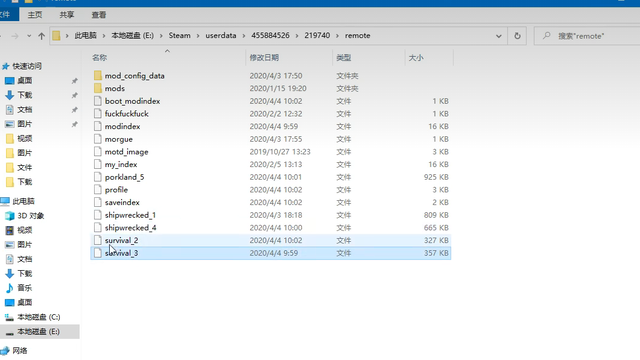Select the morgue file icon
The height and width of the screenshot is (360, 640).
pos(98,139)
